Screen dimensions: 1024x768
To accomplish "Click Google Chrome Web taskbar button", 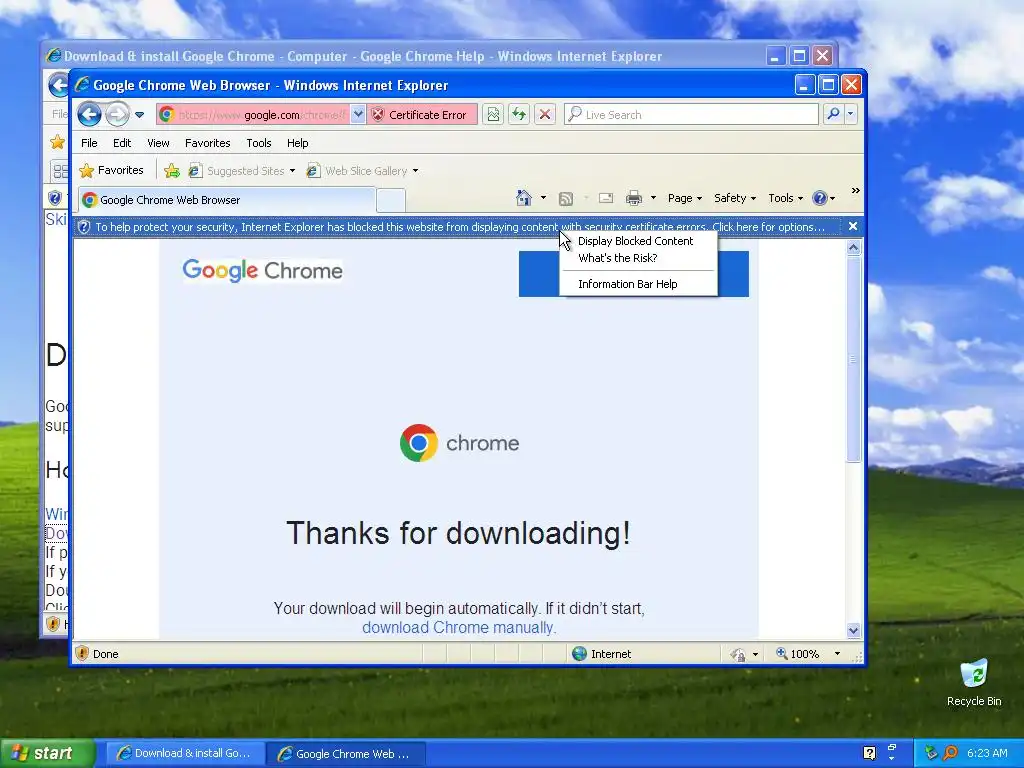I will [x=346, y=754].
